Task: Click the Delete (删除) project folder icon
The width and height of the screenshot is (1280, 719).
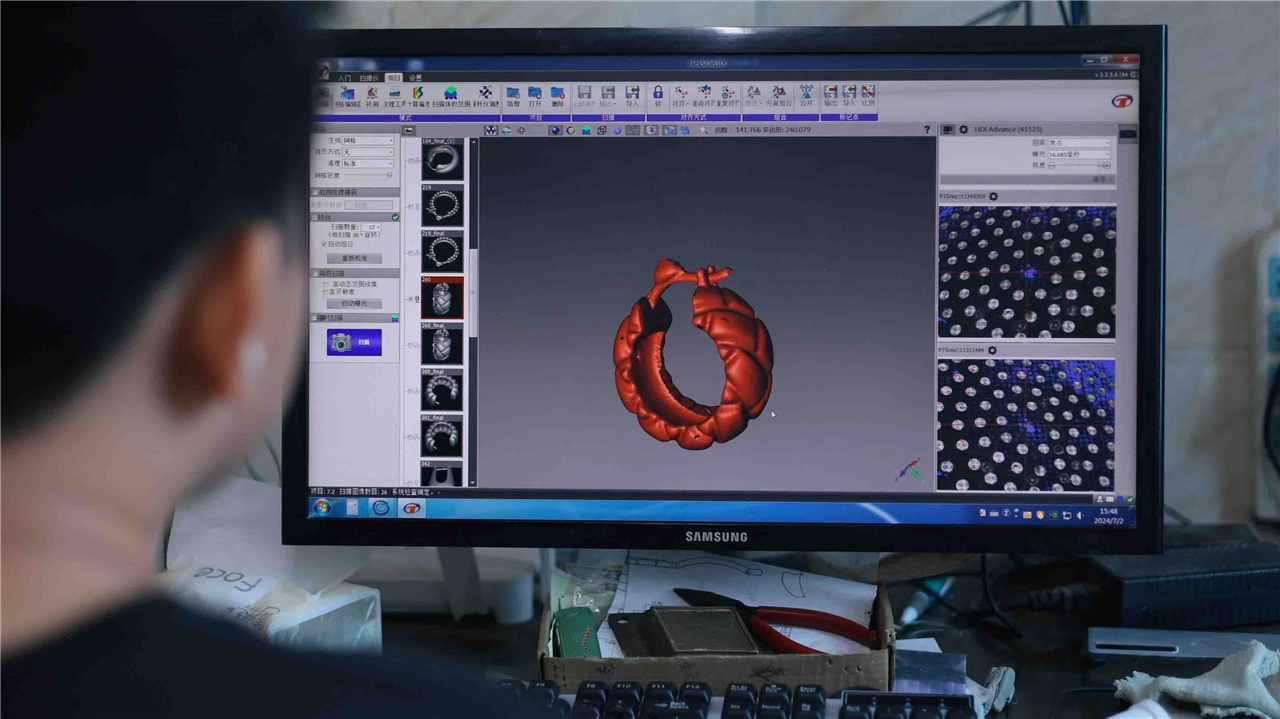Action: pyautogui.click(x=558, y=93)
